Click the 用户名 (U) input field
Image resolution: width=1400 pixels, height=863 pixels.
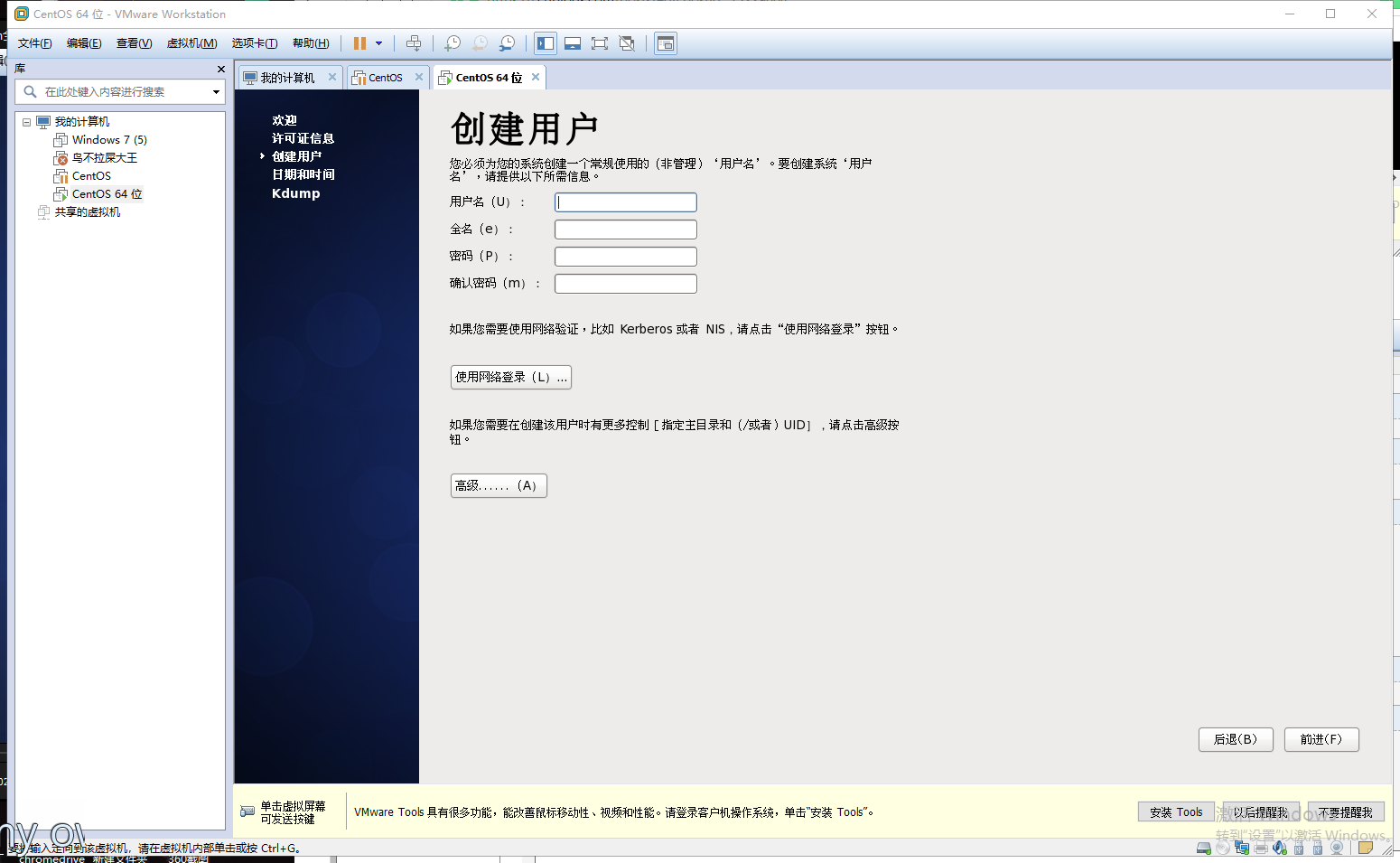click(626, 202)
